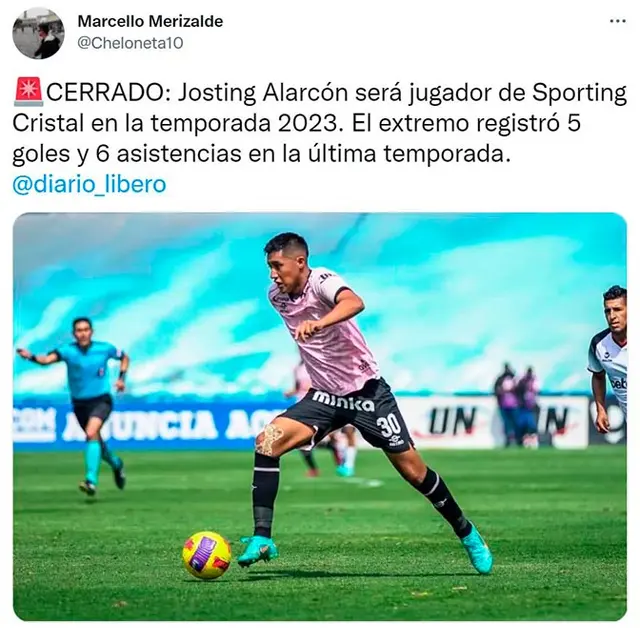
Task: Open the attached match photo
Action: coord(320,417)
